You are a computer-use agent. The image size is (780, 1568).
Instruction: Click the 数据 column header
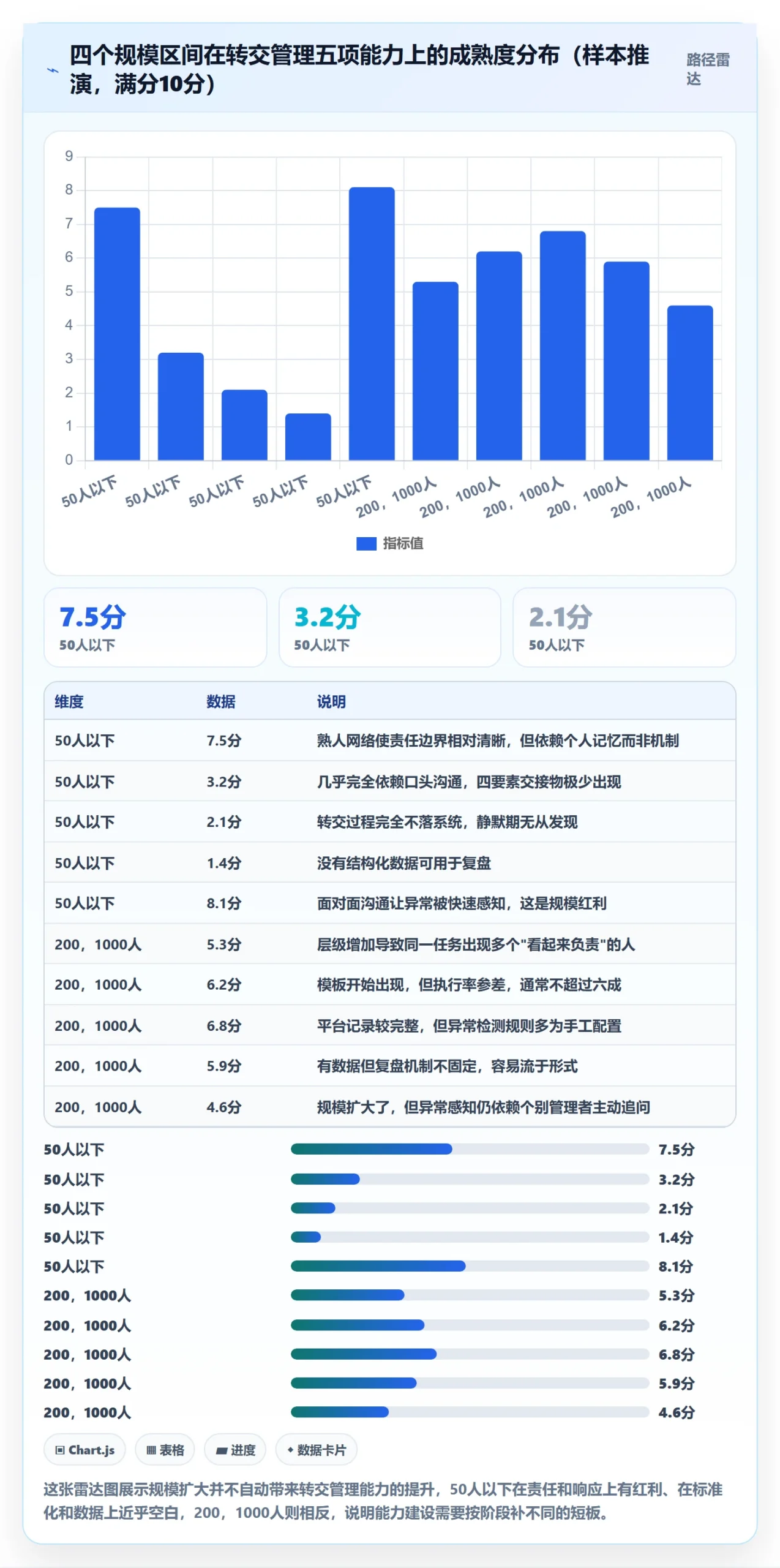pos(221,701)
